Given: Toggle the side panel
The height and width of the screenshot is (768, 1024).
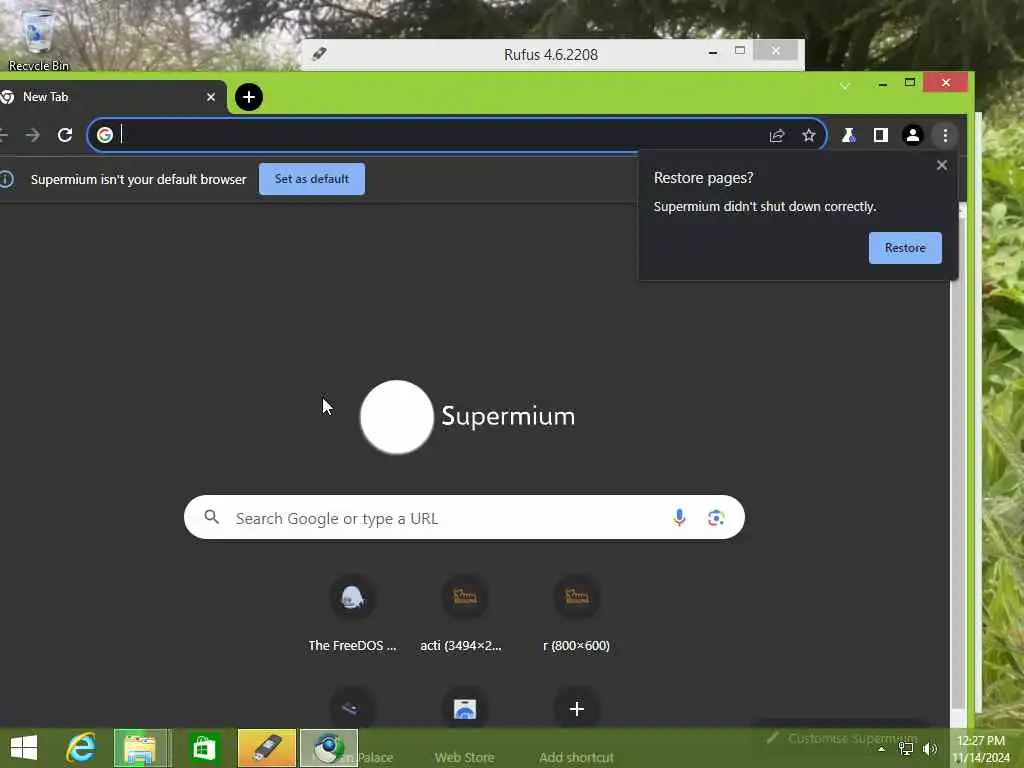Looking at the screenshot, I should 880,135.
